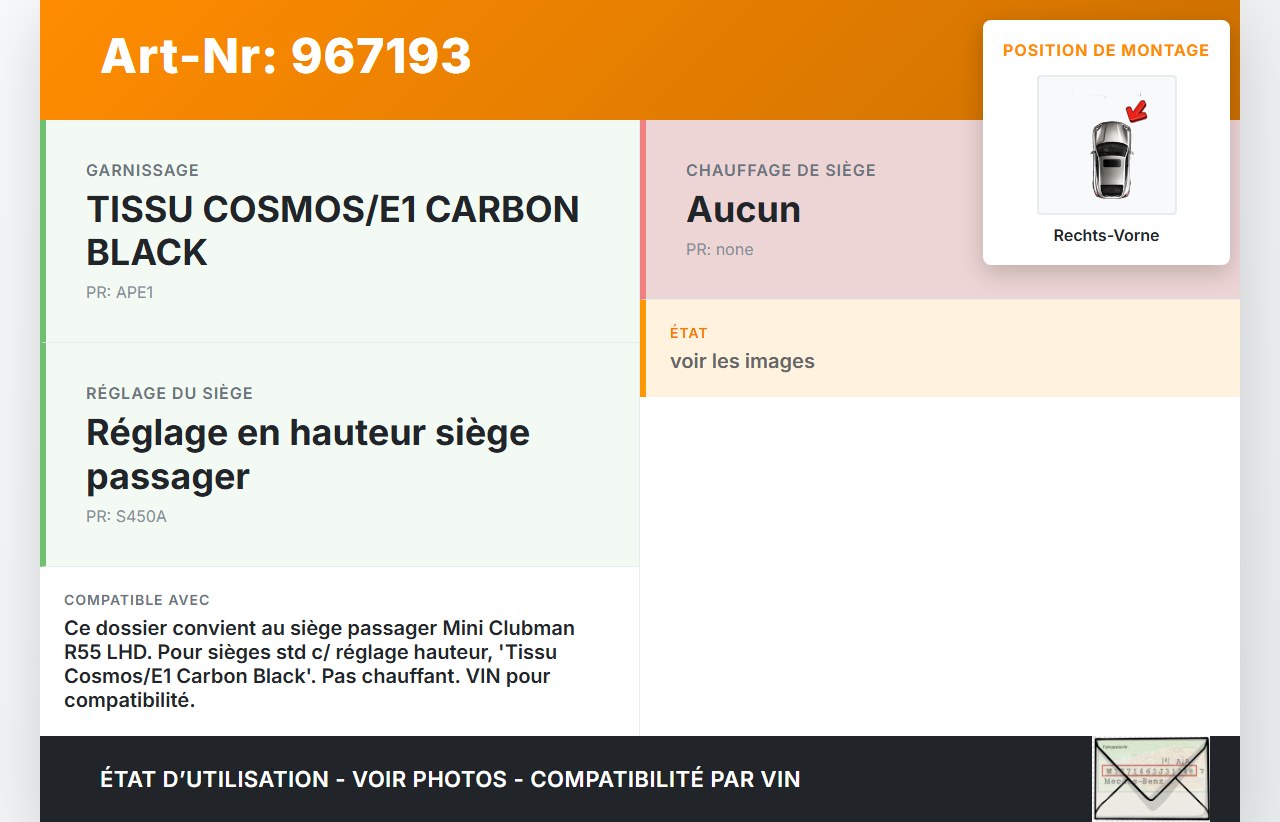This screenshot has height=822, width=1280.
Task: Click the Mini Clubman R55 compatibility description
Action: click(320, 664)
